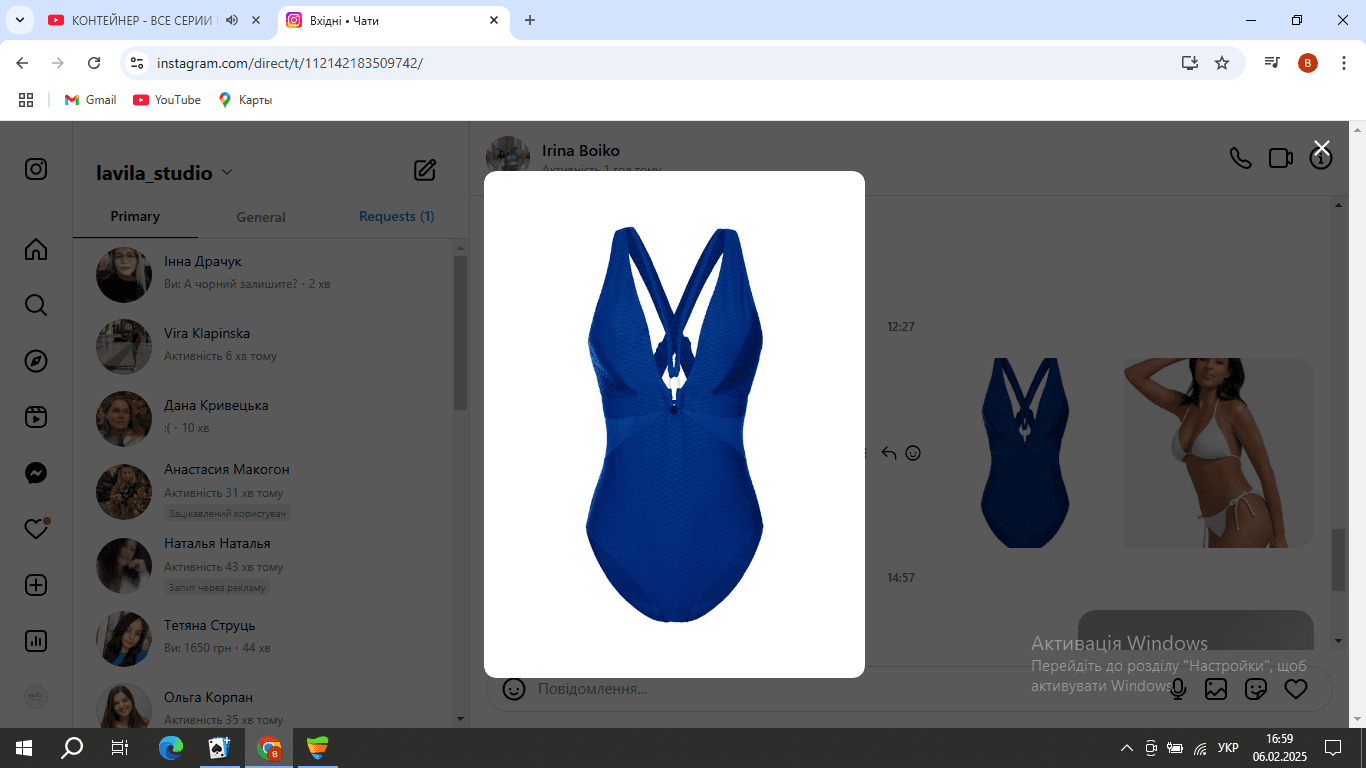This screenshot has height=768, width=1366.
Task: Choose a GIF or sticker
Action: click(x=1256, y=689)
